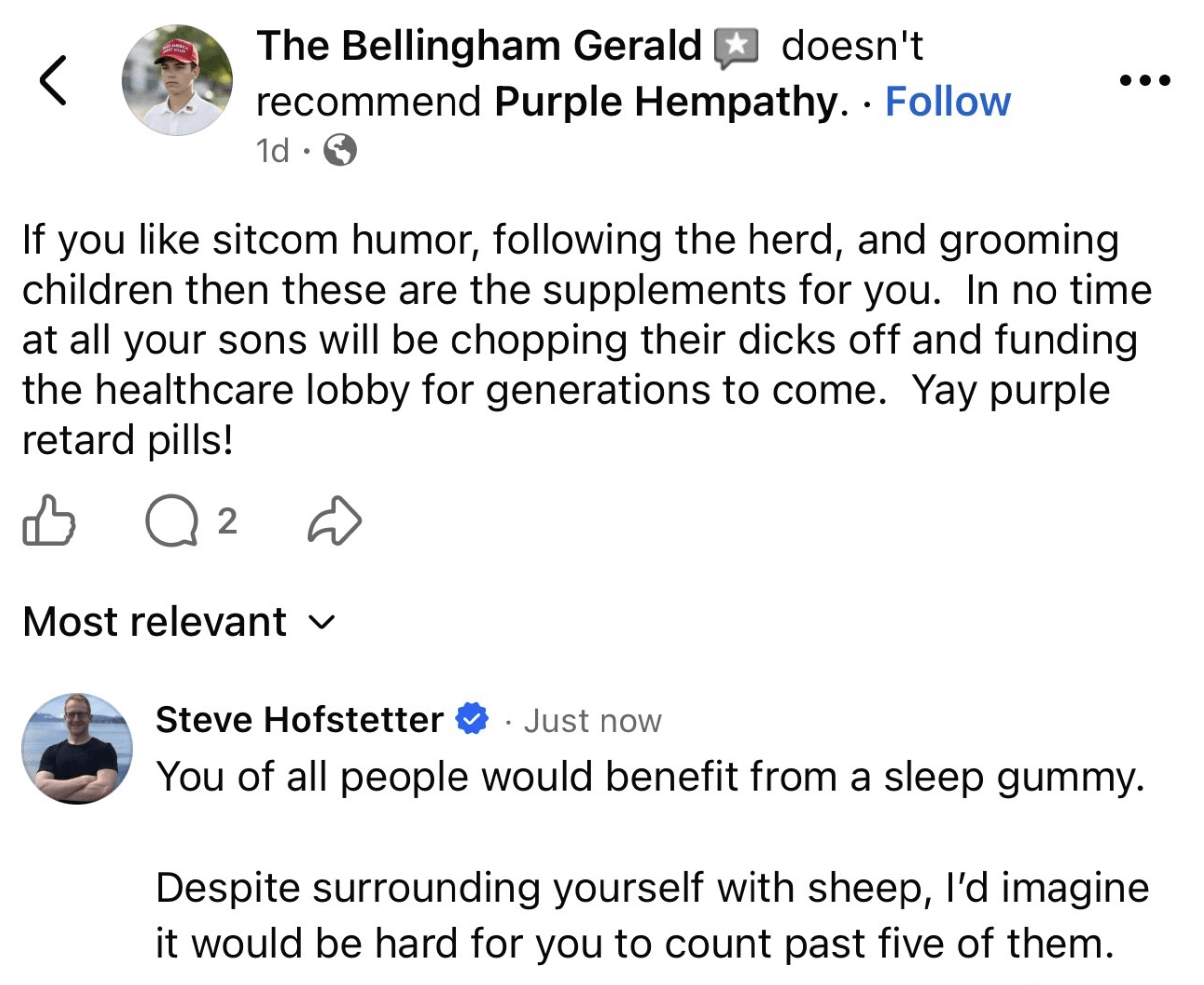
Task: Click the comment count number 2
Action: click(227, 521)
